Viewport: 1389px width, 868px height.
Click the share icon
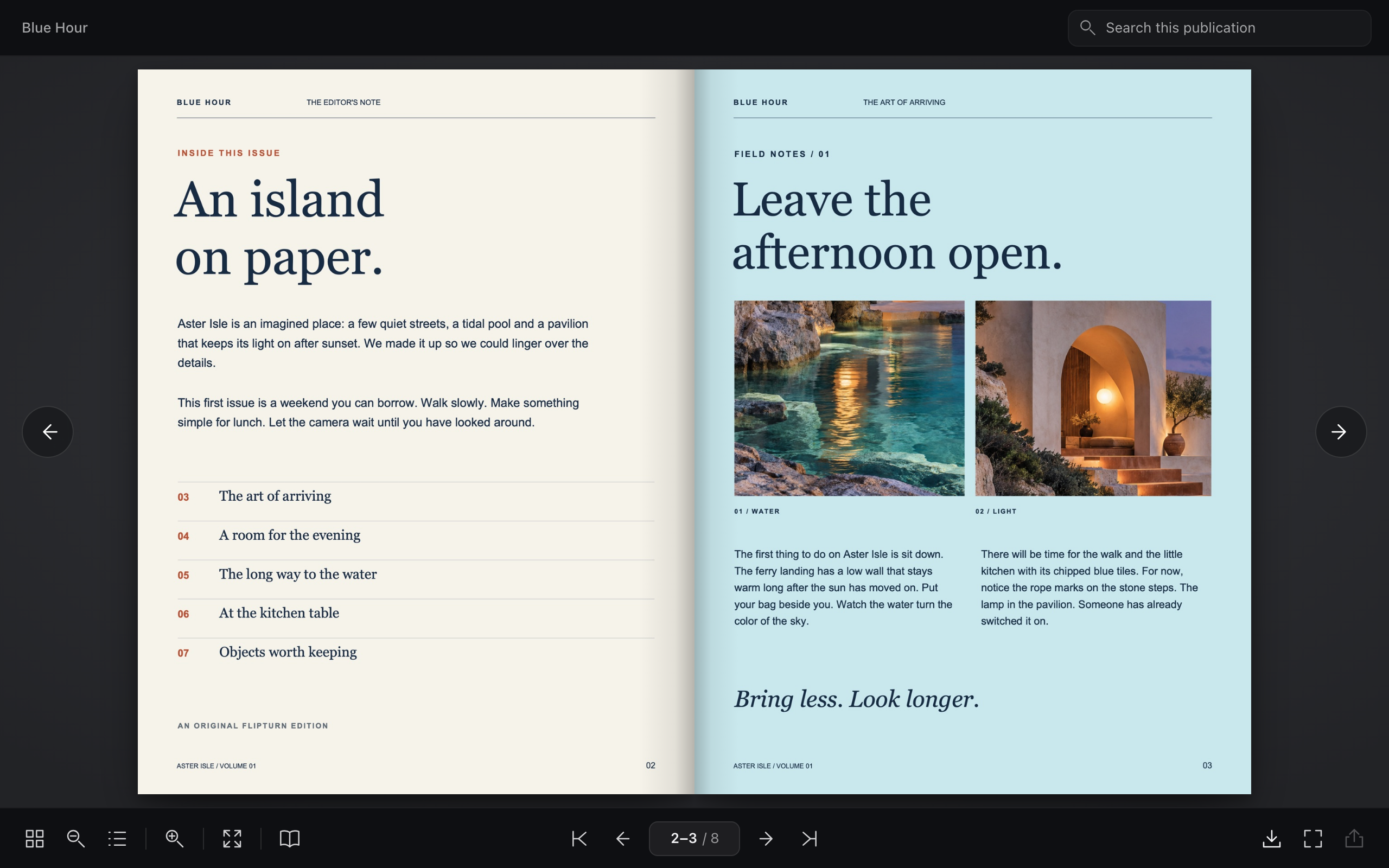pos(1354,838)
